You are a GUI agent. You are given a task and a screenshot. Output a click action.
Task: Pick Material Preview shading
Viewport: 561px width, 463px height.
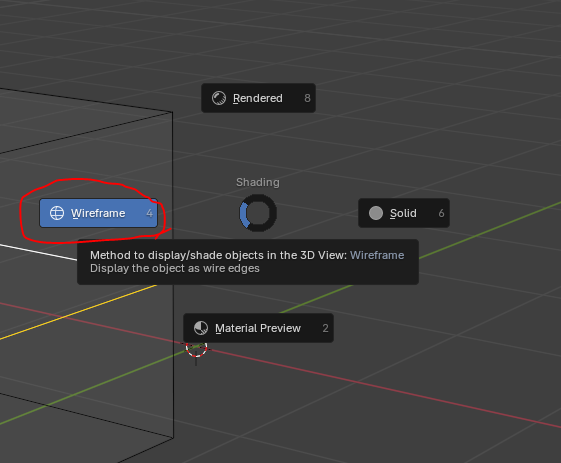(258, 328)
